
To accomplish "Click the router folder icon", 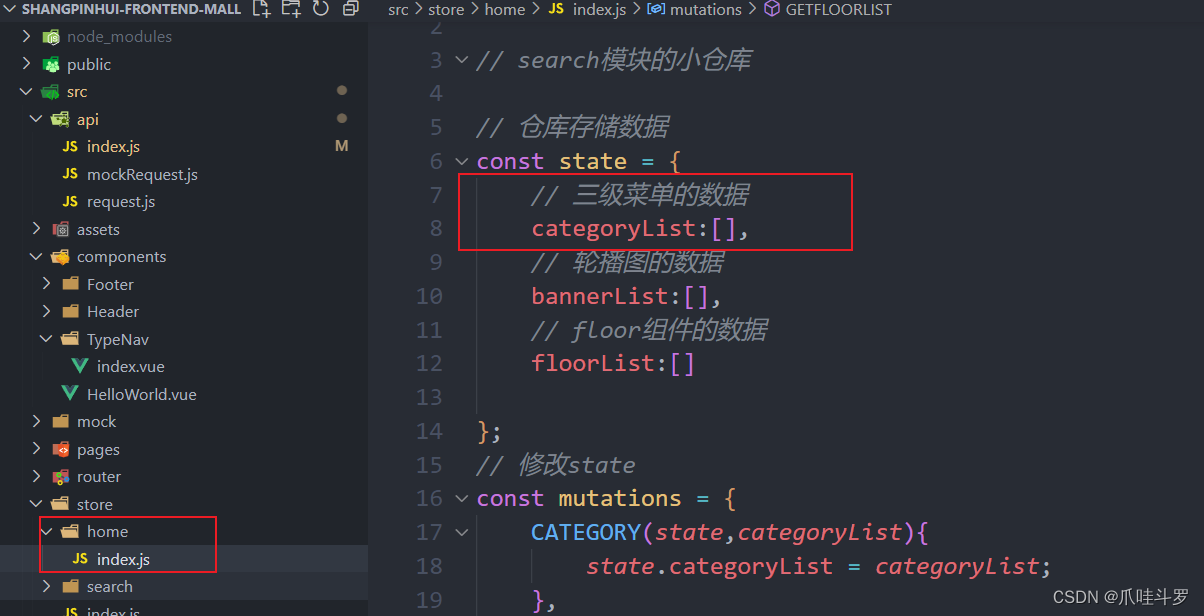I will pyautogui.click(x=61, y=477).
